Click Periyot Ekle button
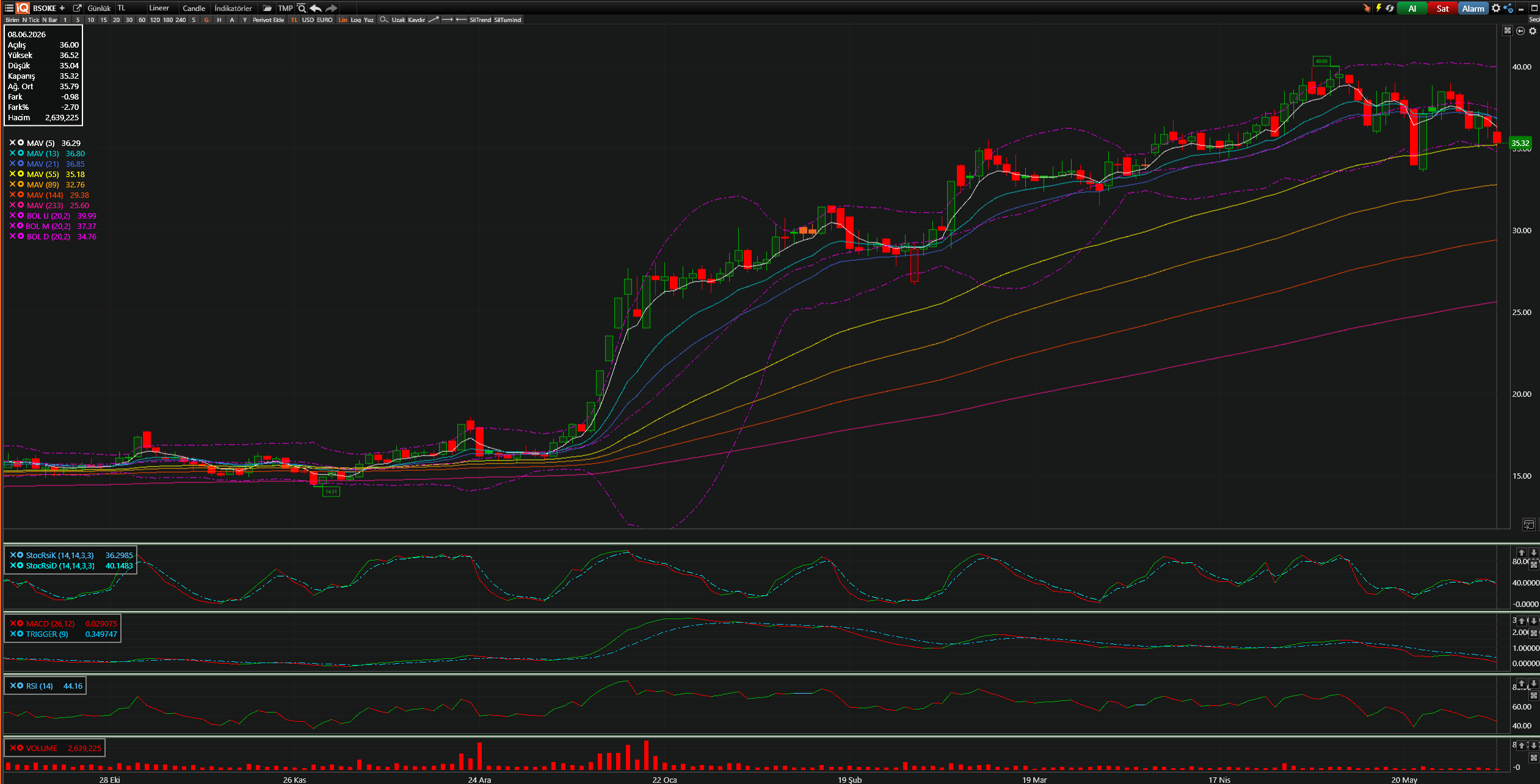 (269, 20)
